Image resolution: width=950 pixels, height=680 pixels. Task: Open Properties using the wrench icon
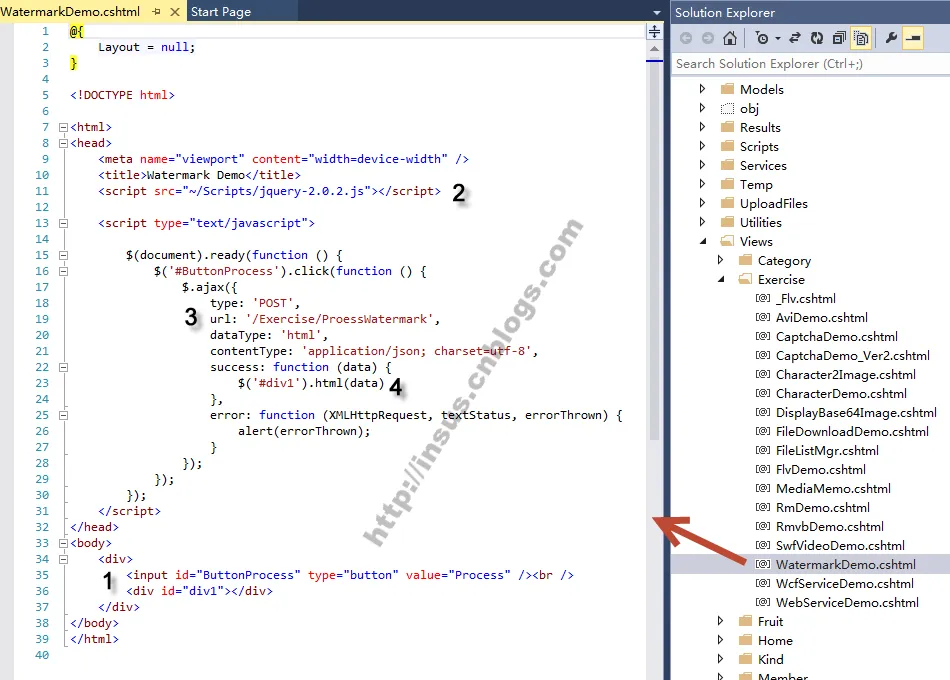pos(891,38)
